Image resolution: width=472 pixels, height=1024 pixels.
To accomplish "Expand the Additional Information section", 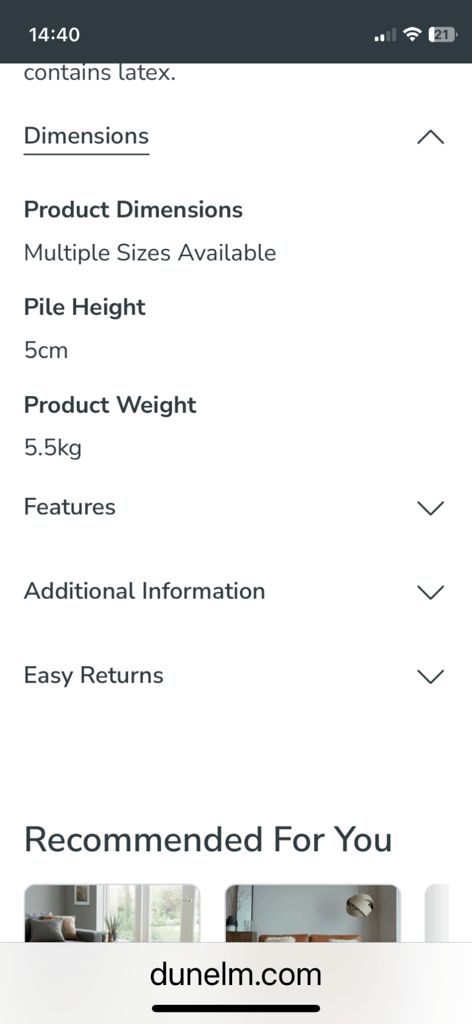I will tap(144, 591).
